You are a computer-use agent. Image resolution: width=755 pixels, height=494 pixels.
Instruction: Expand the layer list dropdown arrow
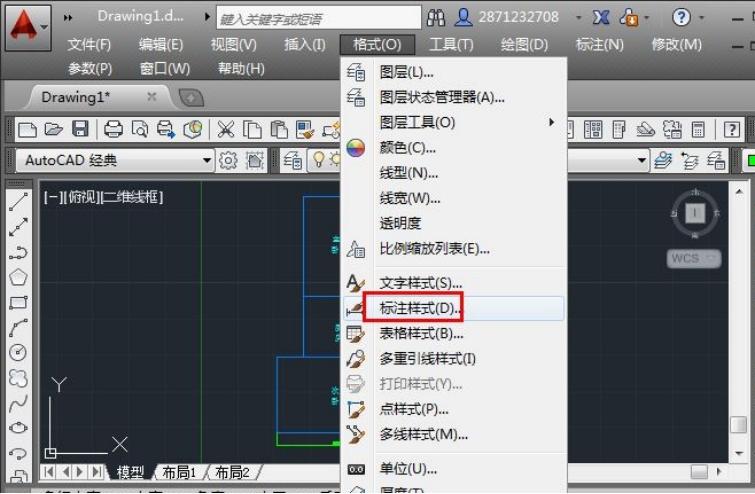click(x=641, y=160)
